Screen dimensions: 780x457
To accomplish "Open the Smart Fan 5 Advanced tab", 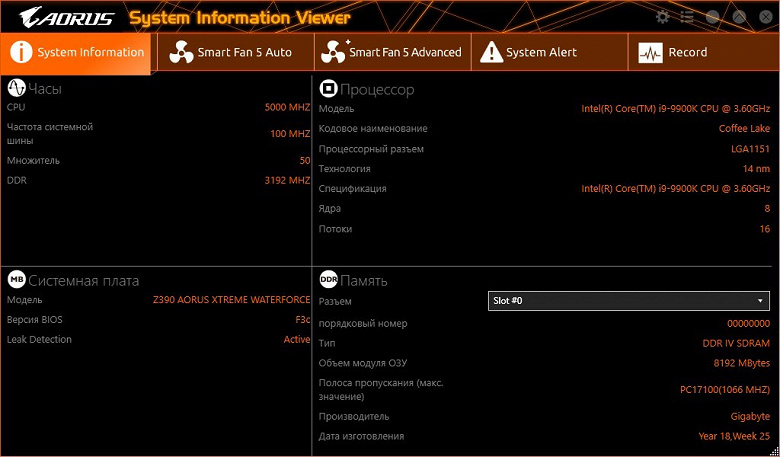I will click(x=393, y=52).
